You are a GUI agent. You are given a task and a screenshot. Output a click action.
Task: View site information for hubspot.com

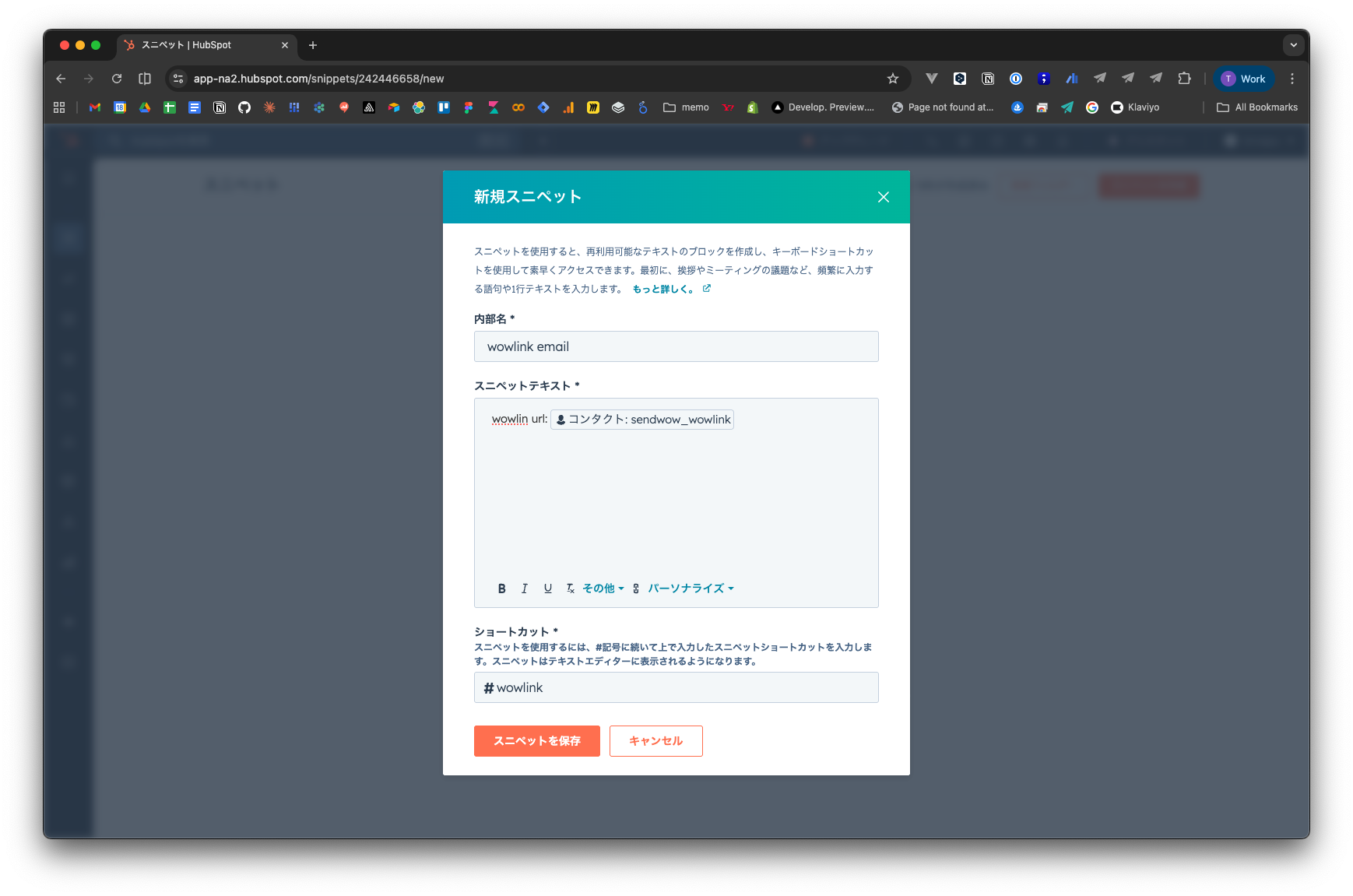[x=178, y=79]
